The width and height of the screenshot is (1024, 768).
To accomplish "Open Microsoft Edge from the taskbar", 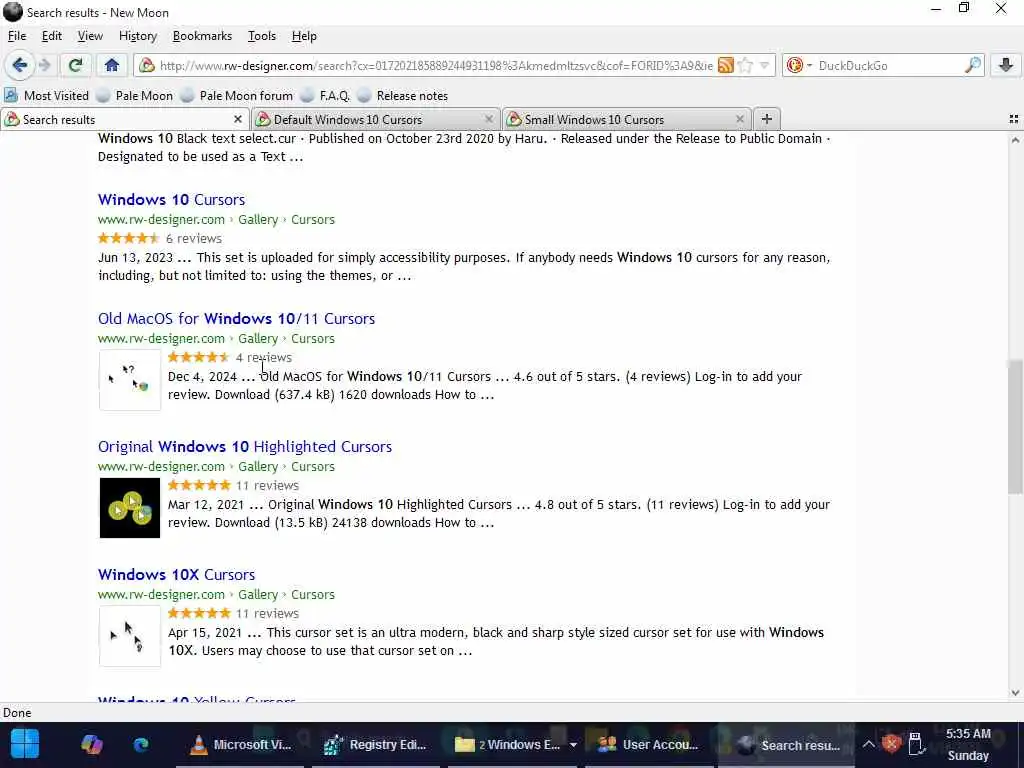I will pos(141,744).
